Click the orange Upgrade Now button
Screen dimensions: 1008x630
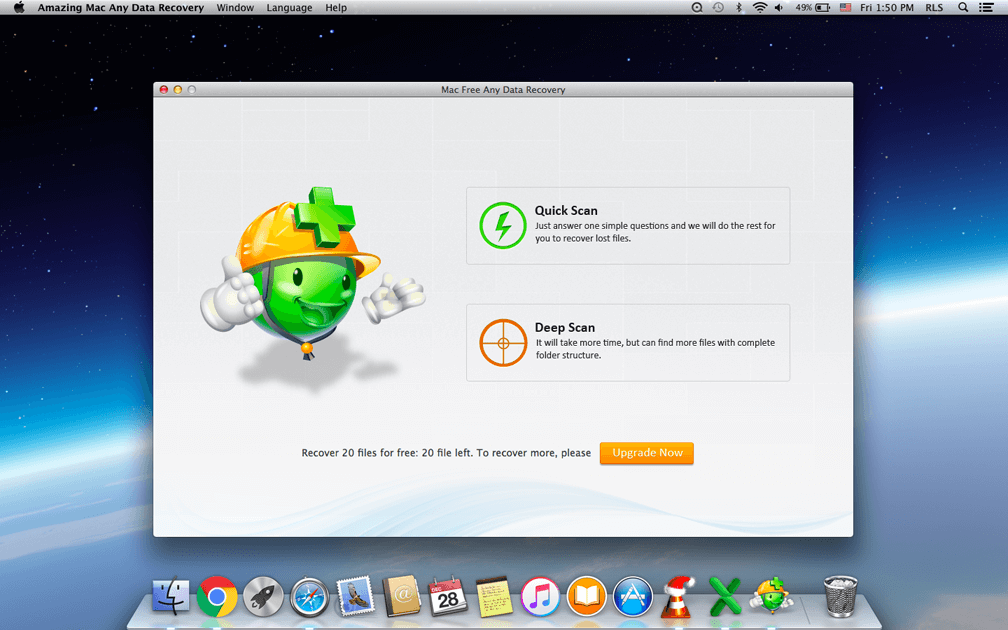tap(647, 453)
